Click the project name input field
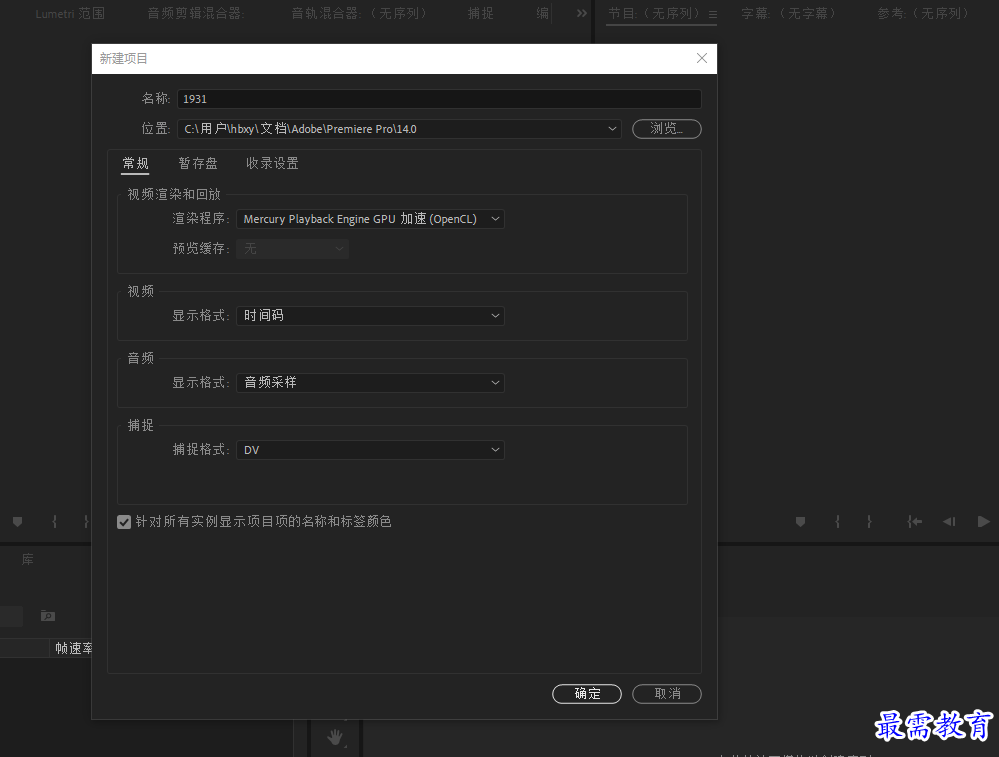999x757 pixels. point(439,99)
